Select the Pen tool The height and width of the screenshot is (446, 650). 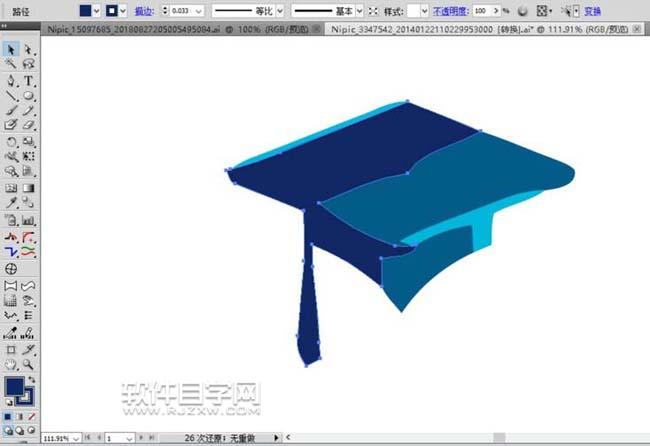coord(11,80)
